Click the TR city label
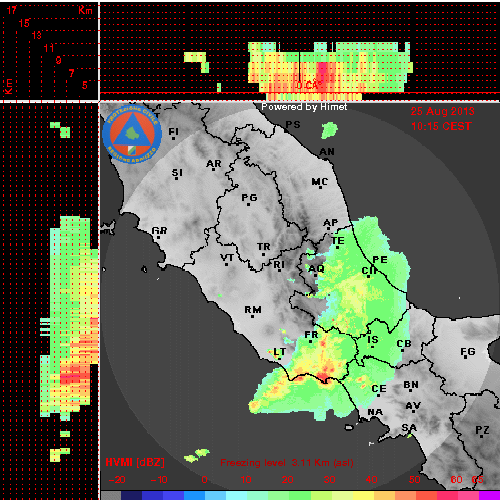This screenshot has width=500, height=500. [264, 247]
